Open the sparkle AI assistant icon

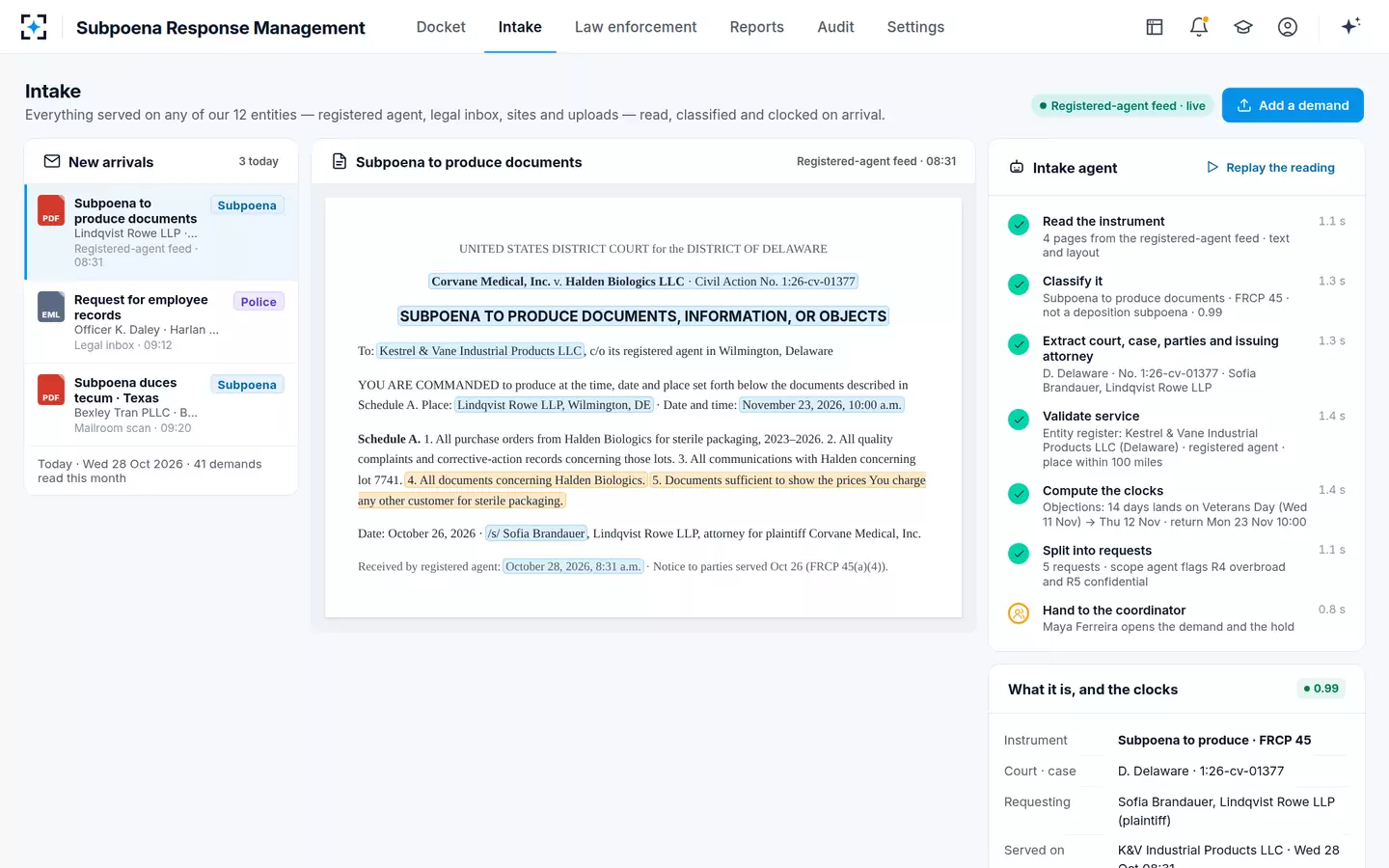1350,26
